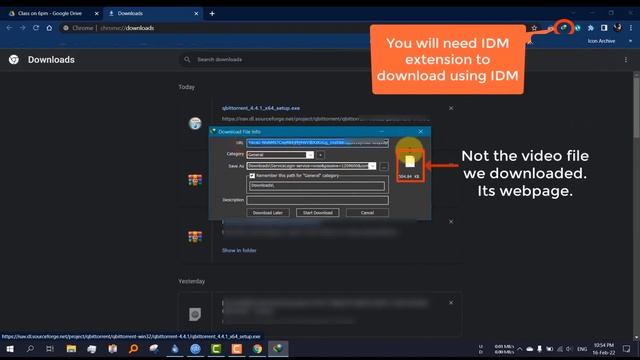Browse for save location with ellipsis button

point(384,166)
